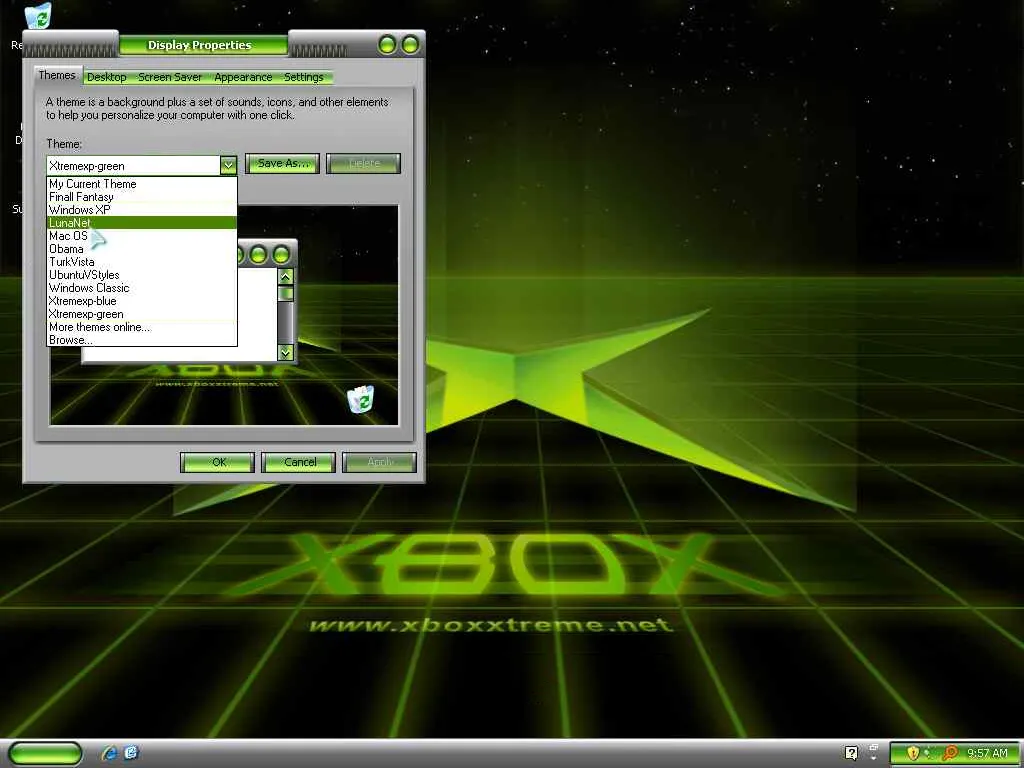Viewport: 1024px width, 768px height.
Task: Select Xtremexp-green in dropdown list
Action: 142,314
